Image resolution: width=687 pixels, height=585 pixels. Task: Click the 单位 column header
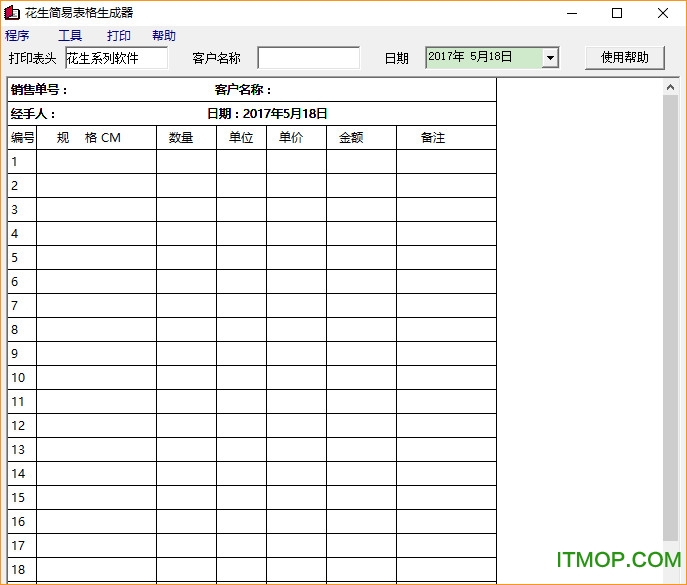click(241, 138)
